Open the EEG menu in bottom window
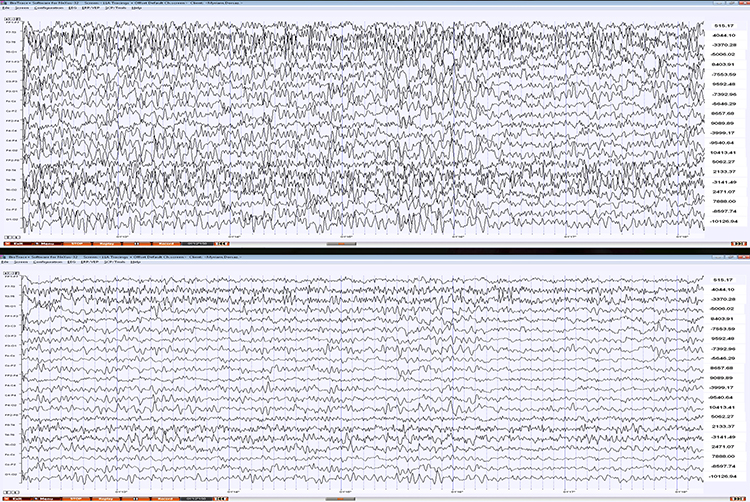 [x=71, y=262]
